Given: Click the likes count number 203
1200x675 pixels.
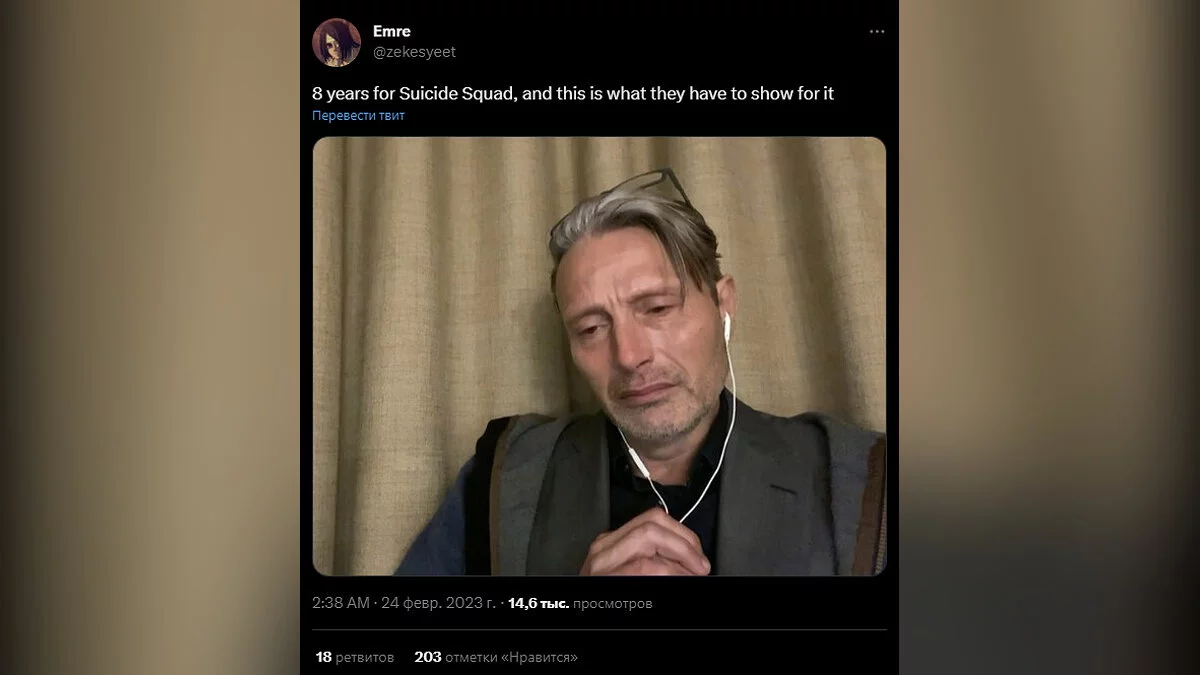Looking at the screenshot, I should click(x=427, y=657).
